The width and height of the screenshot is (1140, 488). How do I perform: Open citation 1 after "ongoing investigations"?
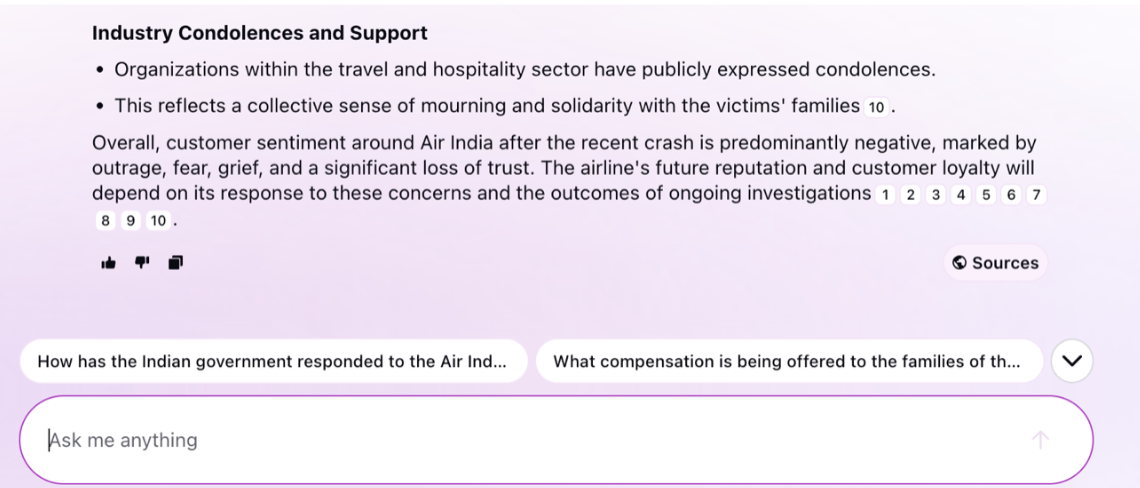(885, 195)
